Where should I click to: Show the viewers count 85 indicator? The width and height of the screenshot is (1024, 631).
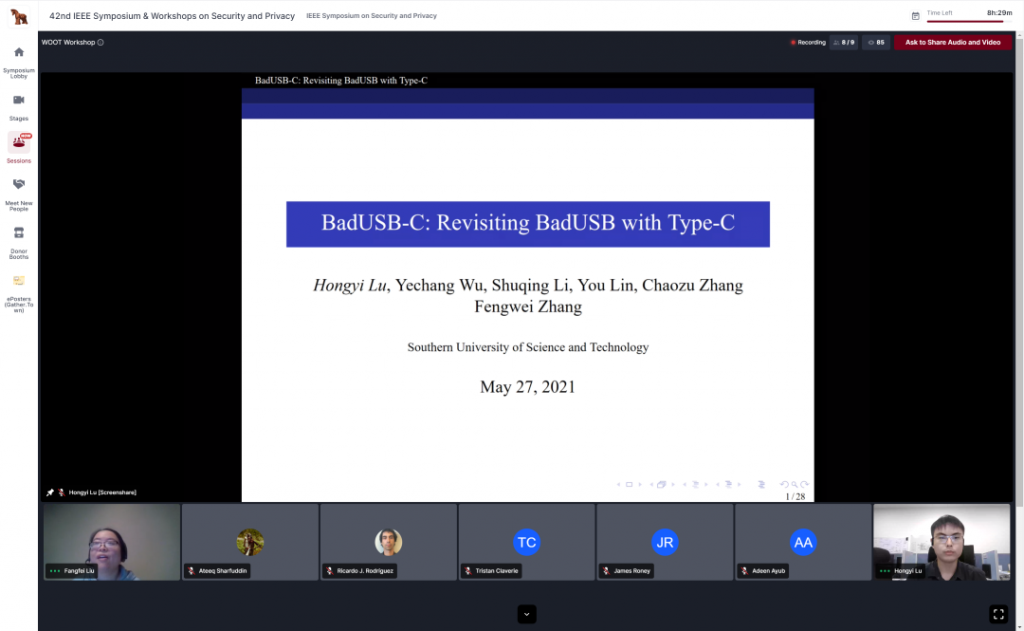click(876, 43)
